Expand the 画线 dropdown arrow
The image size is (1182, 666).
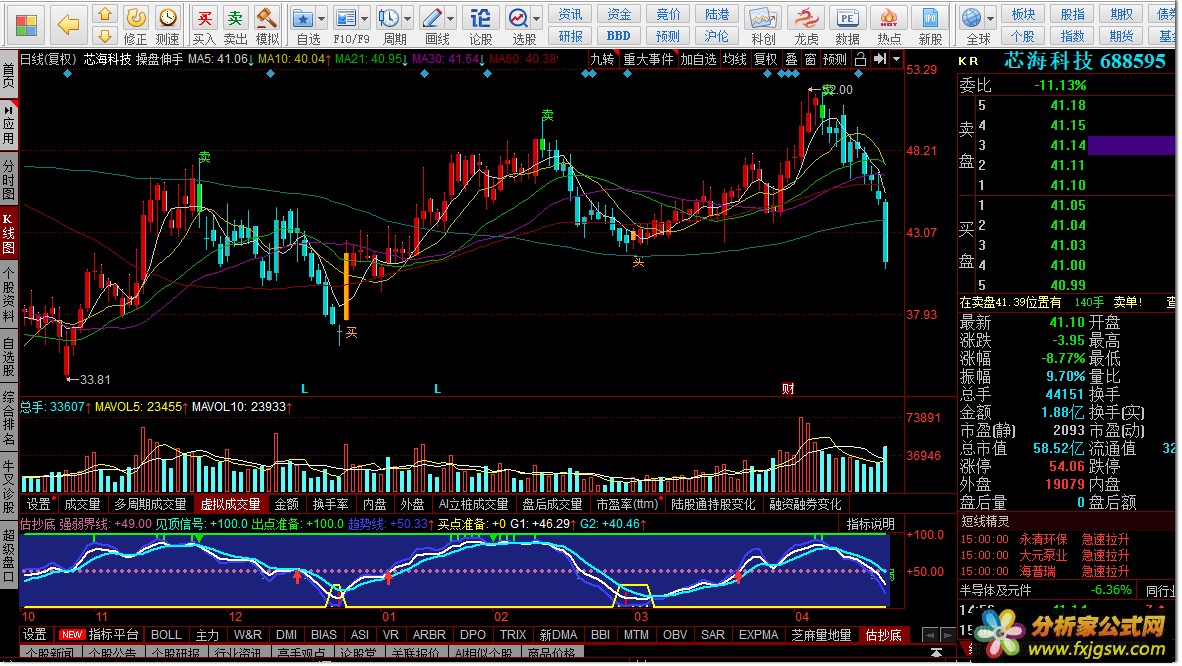pos(451,18)
